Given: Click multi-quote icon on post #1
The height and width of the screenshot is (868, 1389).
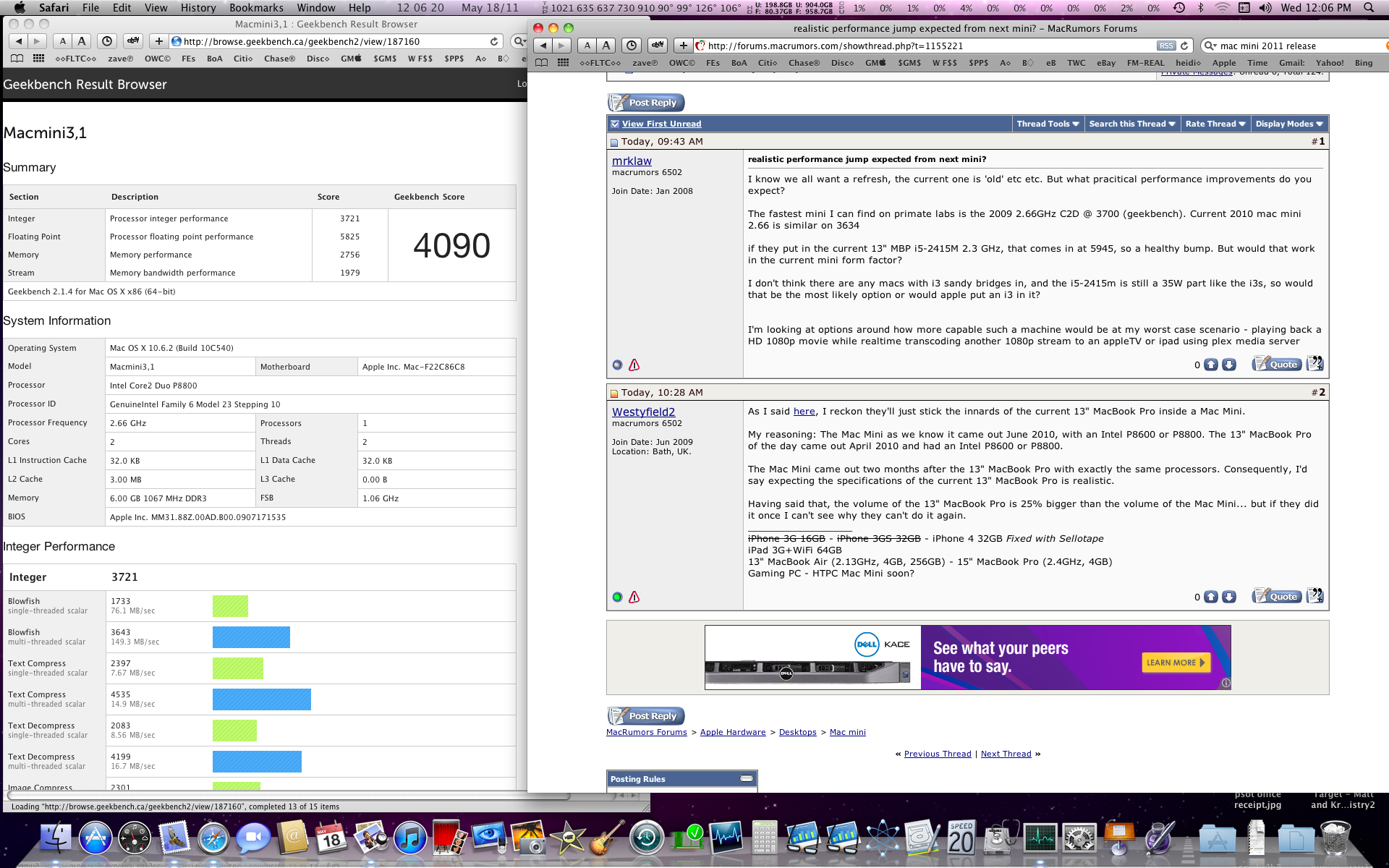Looking at the screenshot, I should click(x=1315, y=364).
